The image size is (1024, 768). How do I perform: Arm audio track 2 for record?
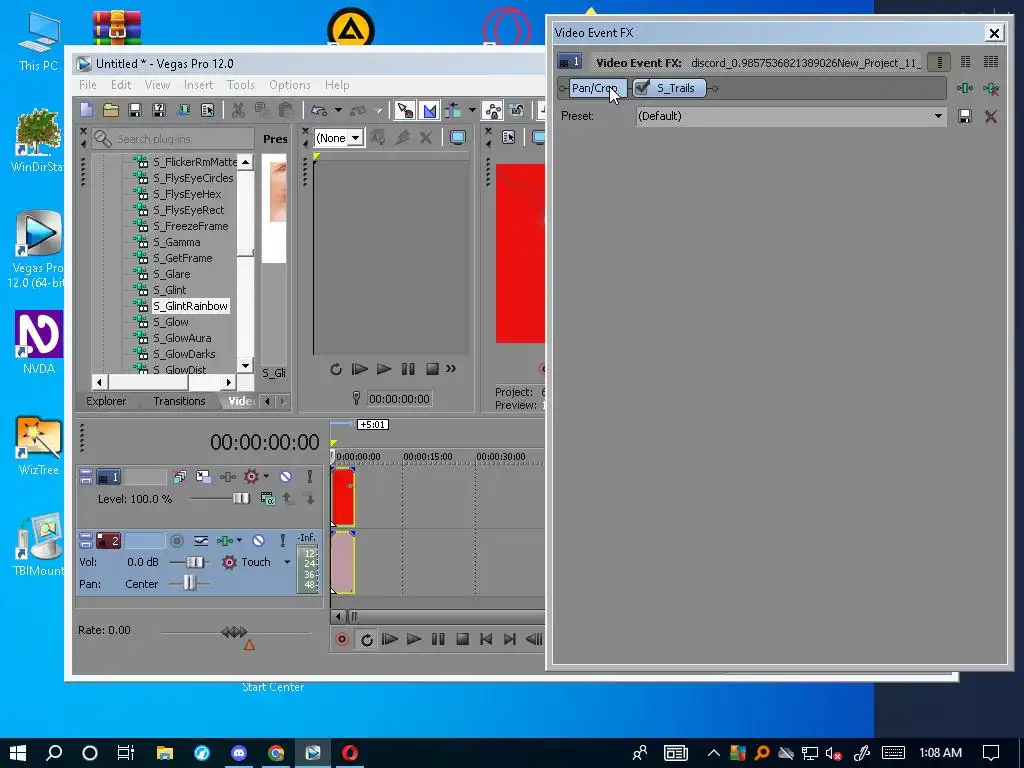(x=177, y=541)
